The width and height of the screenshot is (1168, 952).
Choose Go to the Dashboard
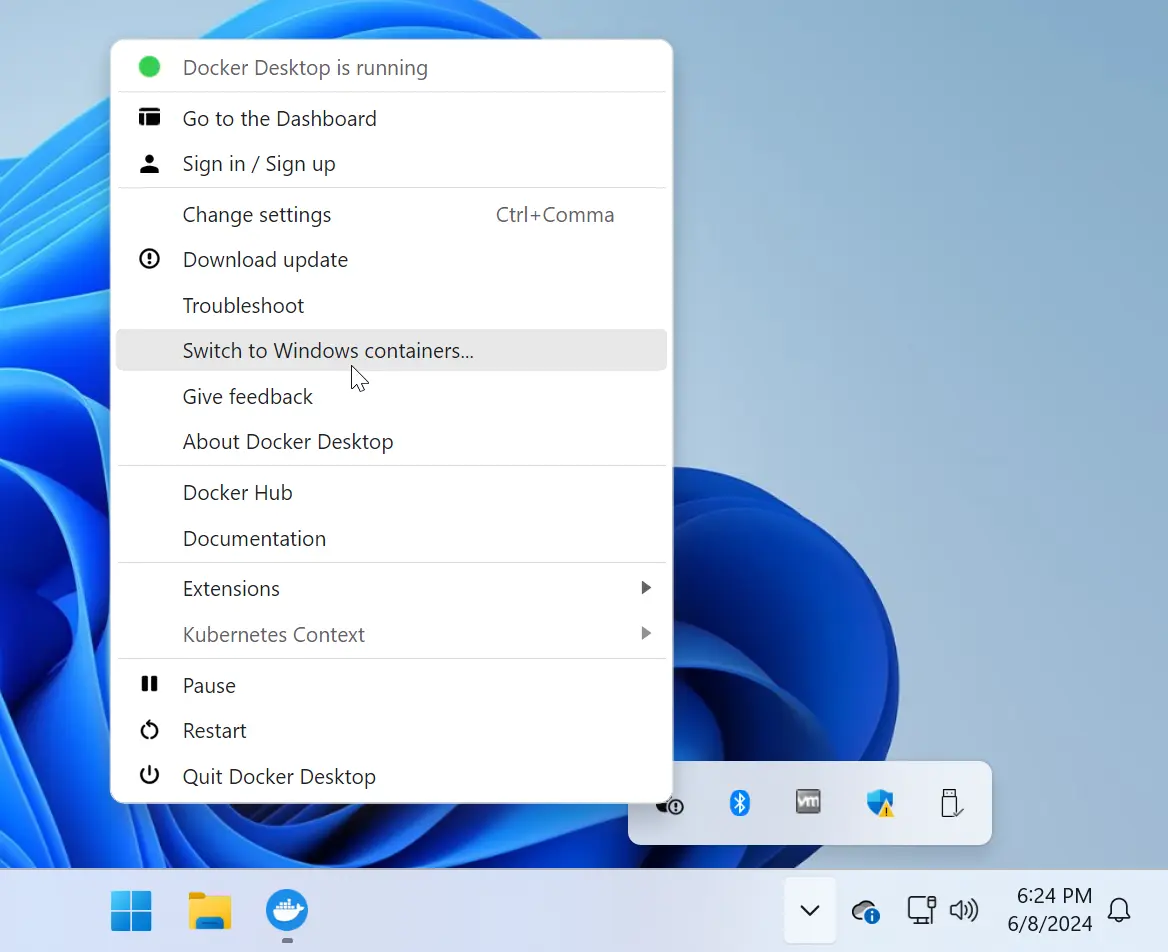(x=391, y=118)
